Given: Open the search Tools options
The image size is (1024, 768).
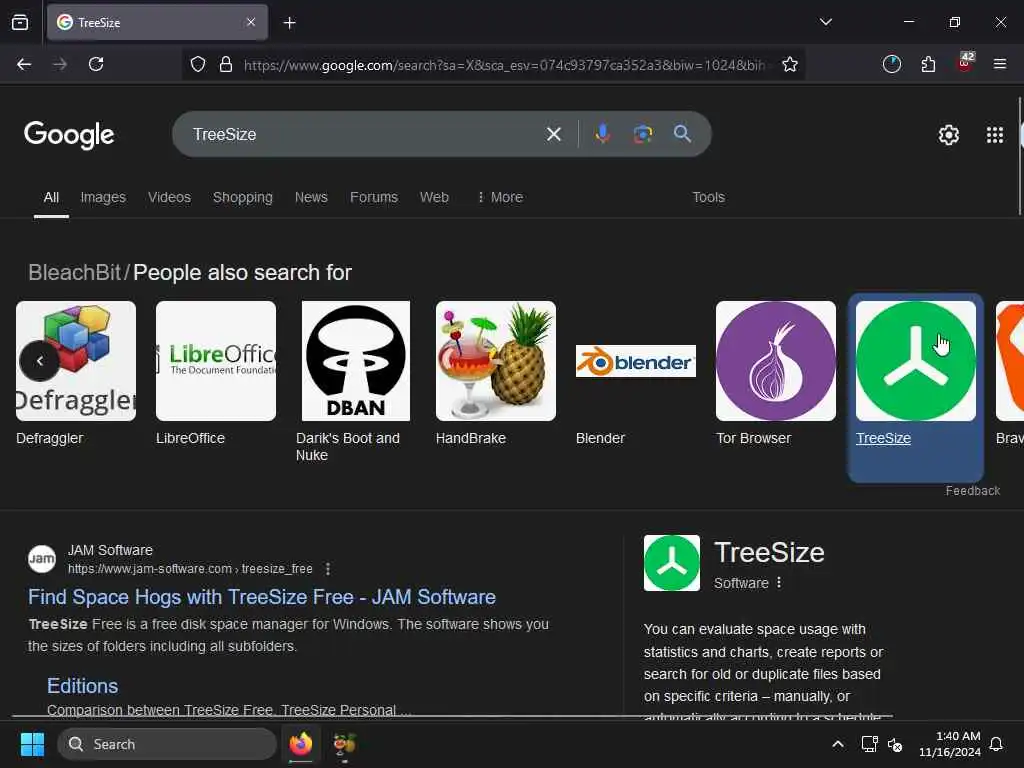Looking at the screenshot, I should click(709, 197).
